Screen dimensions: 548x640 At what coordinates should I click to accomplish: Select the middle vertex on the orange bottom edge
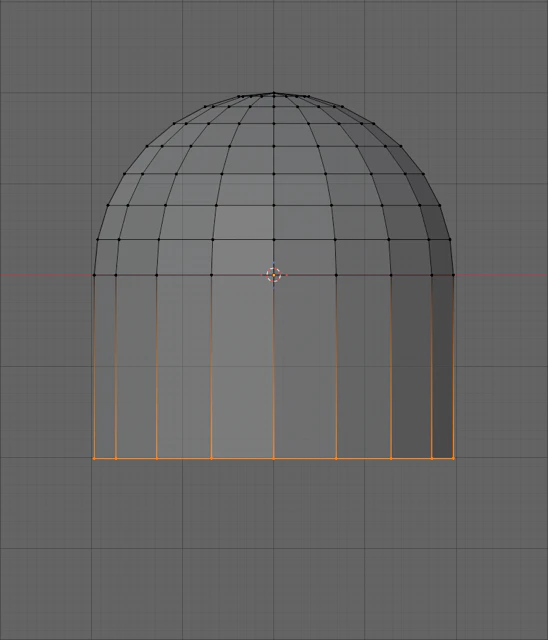[274, 458]
